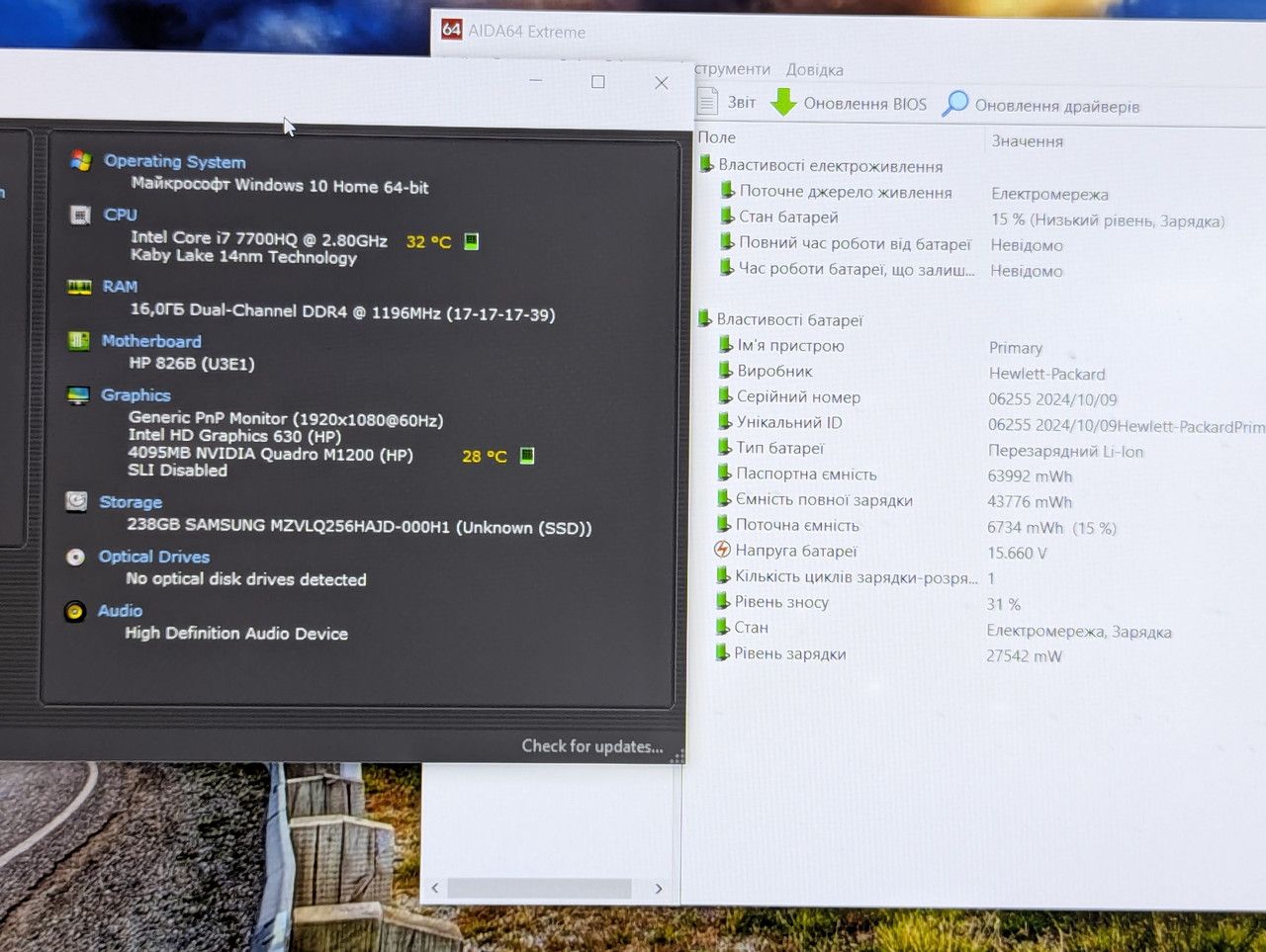Click the green CPU temperature indicator
The image size is (1266, 952).
472,241
